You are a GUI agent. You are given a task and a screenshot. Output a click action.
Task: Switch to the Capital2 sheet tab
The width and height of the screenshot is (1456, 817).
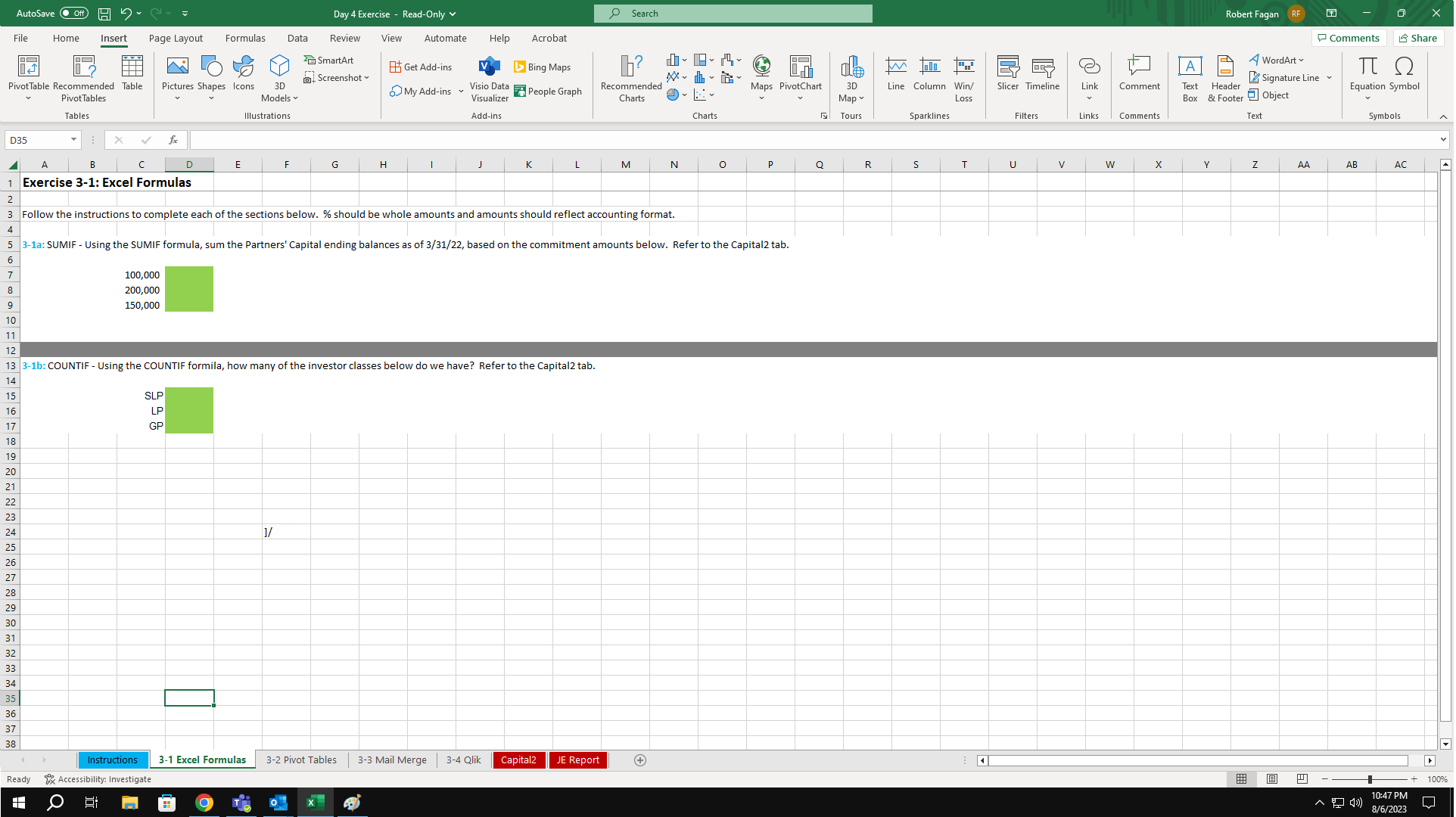(x=518, y=760)
